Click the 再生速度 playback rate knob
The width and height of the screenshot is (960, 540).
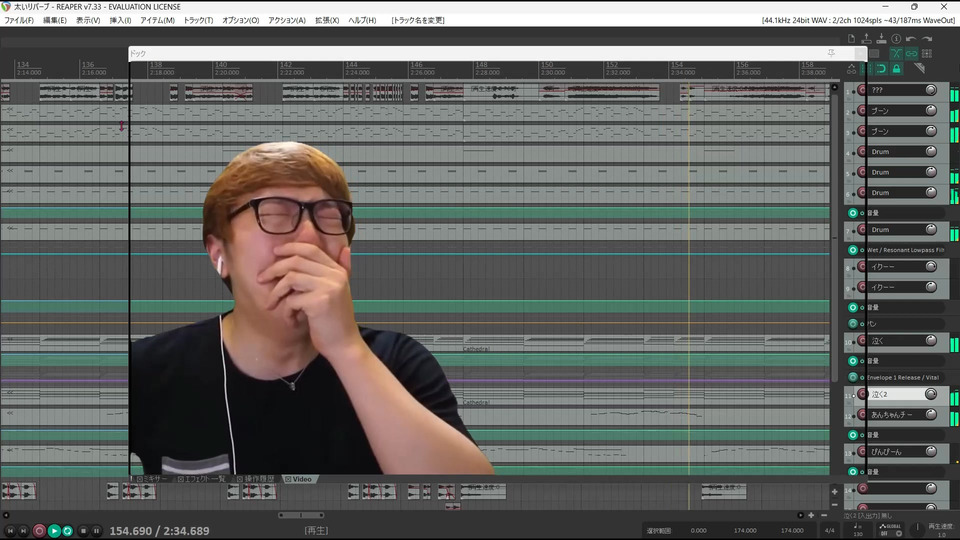917,528
